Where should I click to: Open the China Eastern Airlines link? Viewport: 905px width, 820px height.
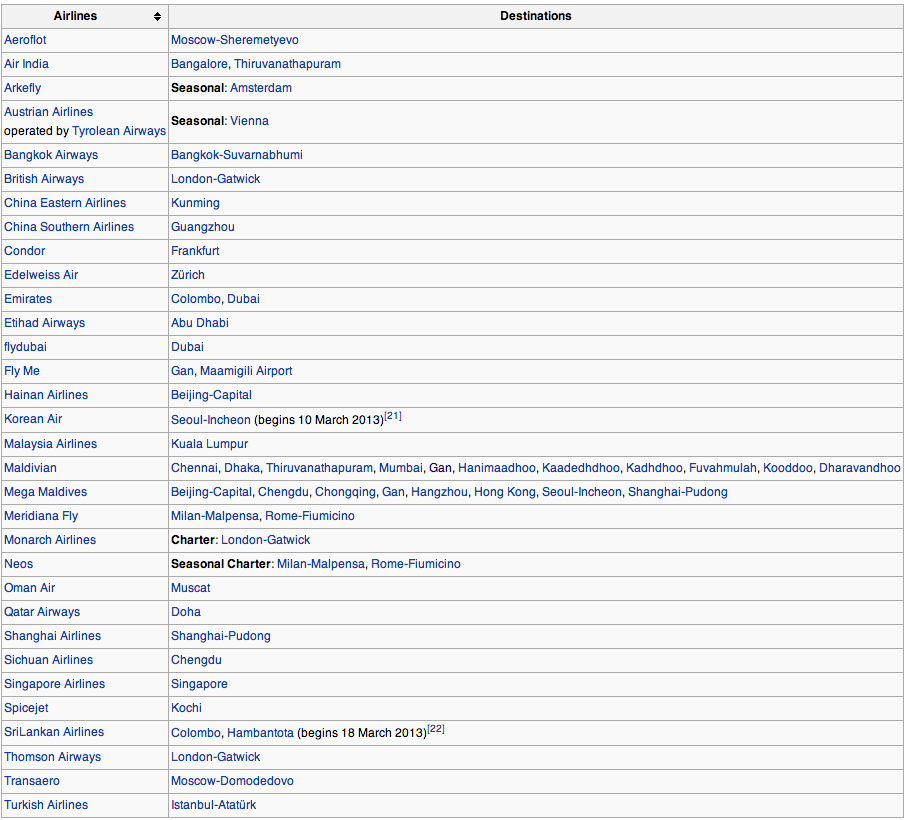pos(65,203)
